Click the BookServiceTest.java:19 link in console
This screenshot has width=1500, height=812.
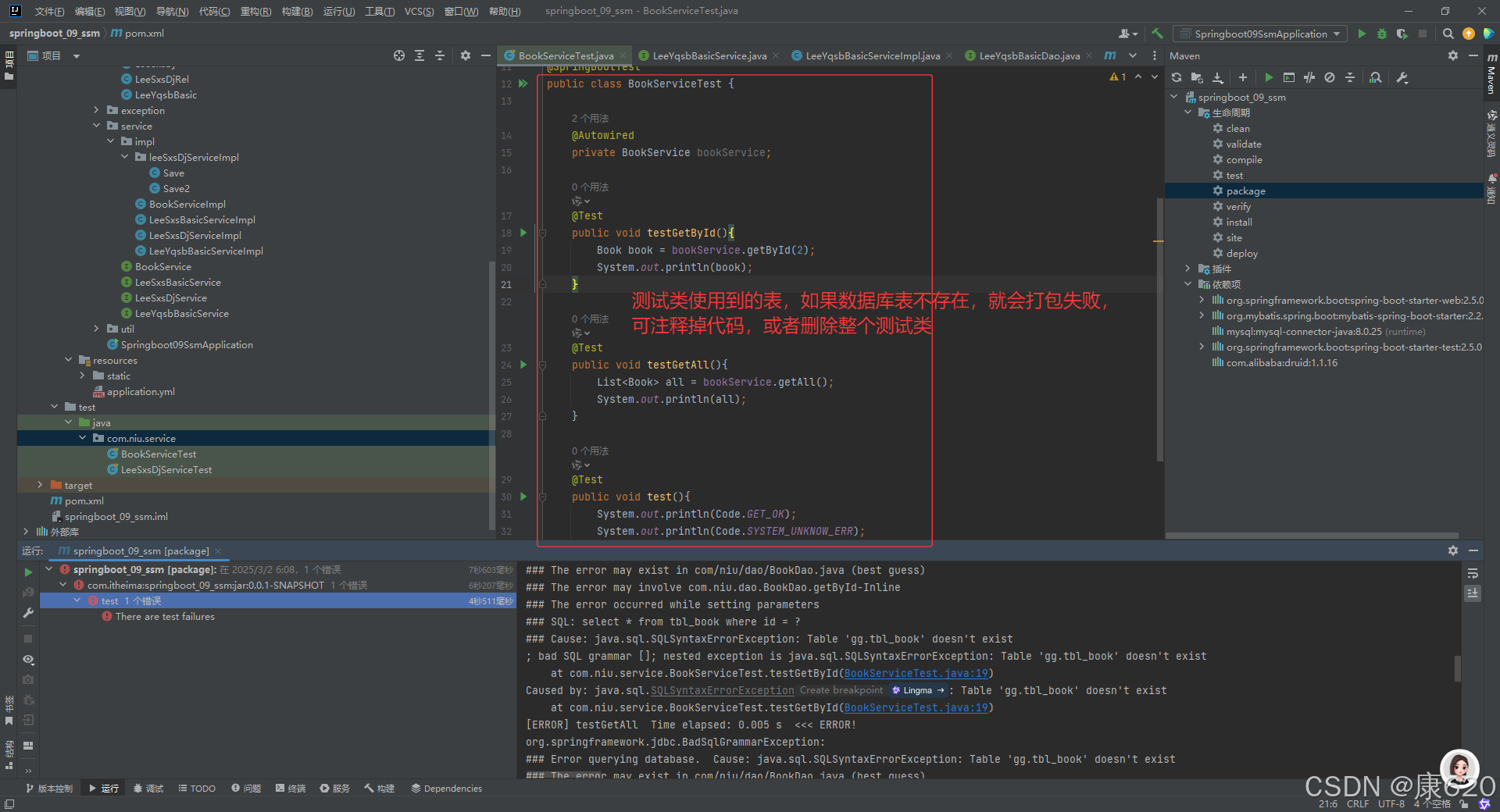(916, 673)
